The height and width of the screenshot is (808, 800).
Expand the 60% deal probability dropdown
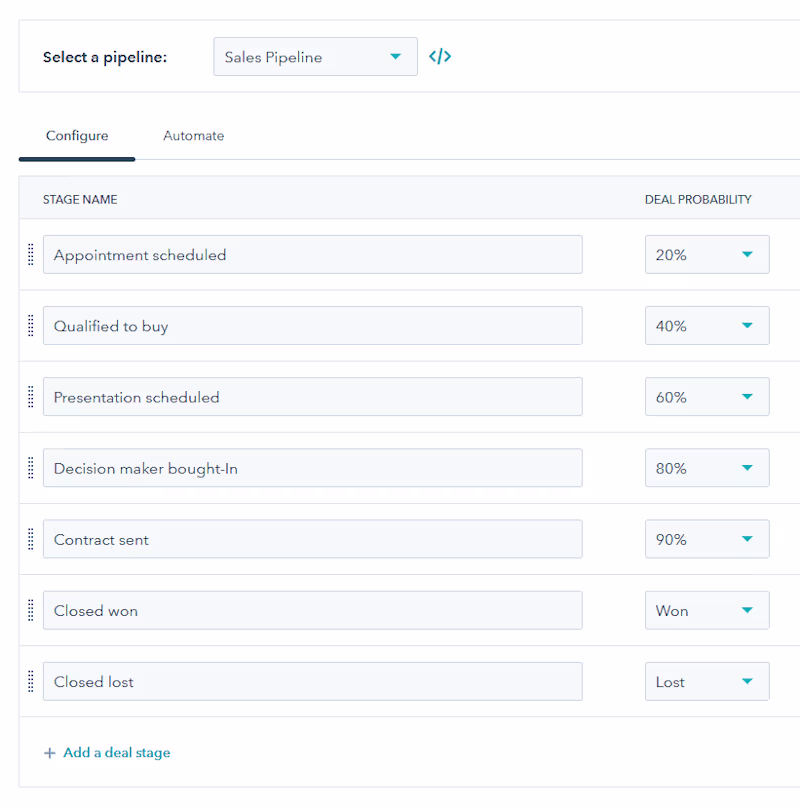point(706,397)
